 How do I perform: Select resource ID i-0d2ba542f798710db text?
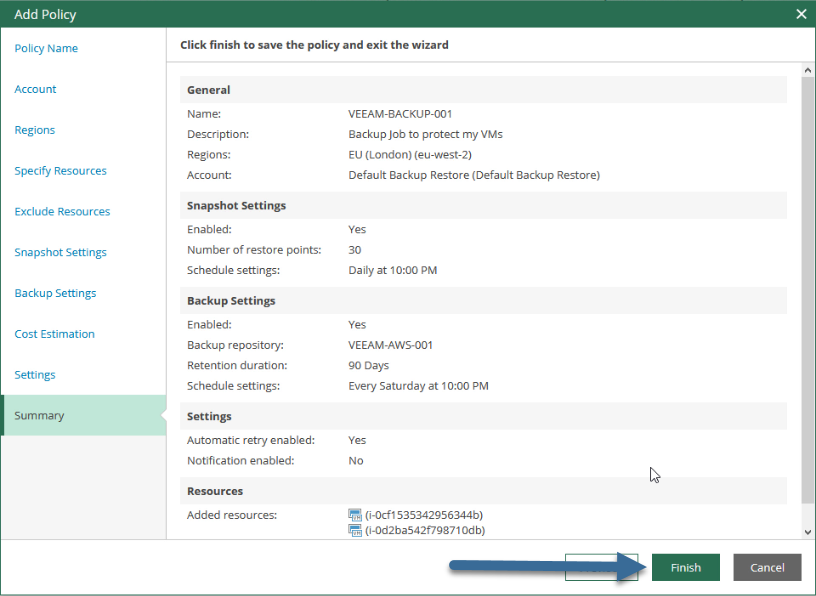click(425, 530)
